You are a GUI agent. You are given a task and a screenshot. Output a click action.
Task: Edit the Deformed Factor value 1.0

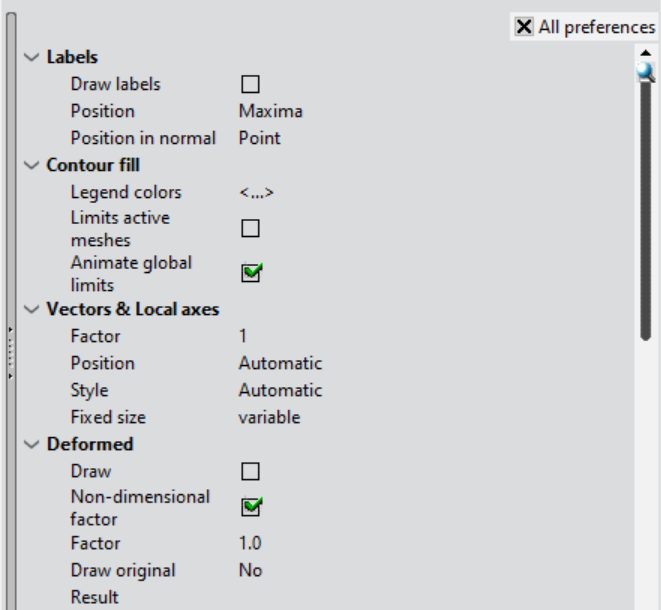click(250, 543)
